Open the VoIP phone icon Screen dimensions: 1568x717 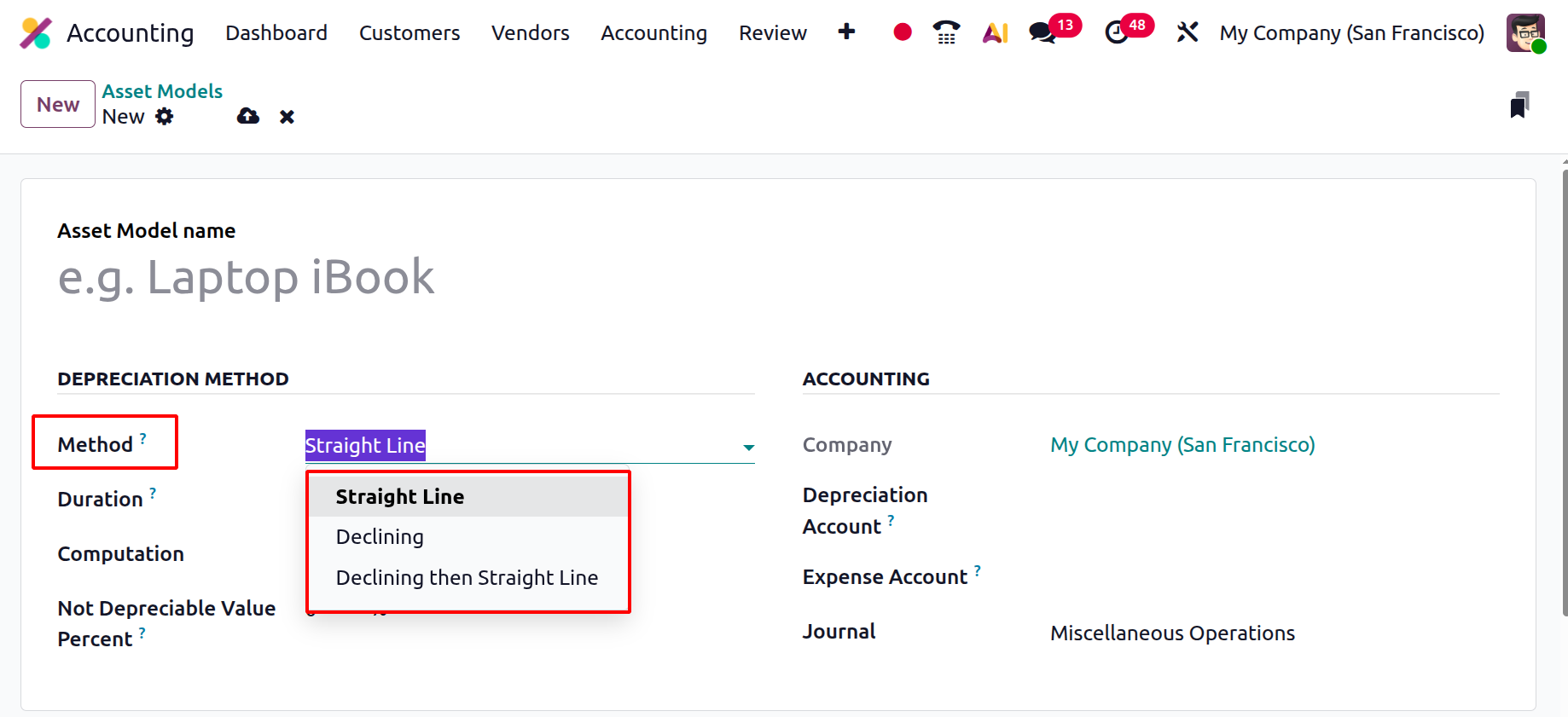click(946, 32)
